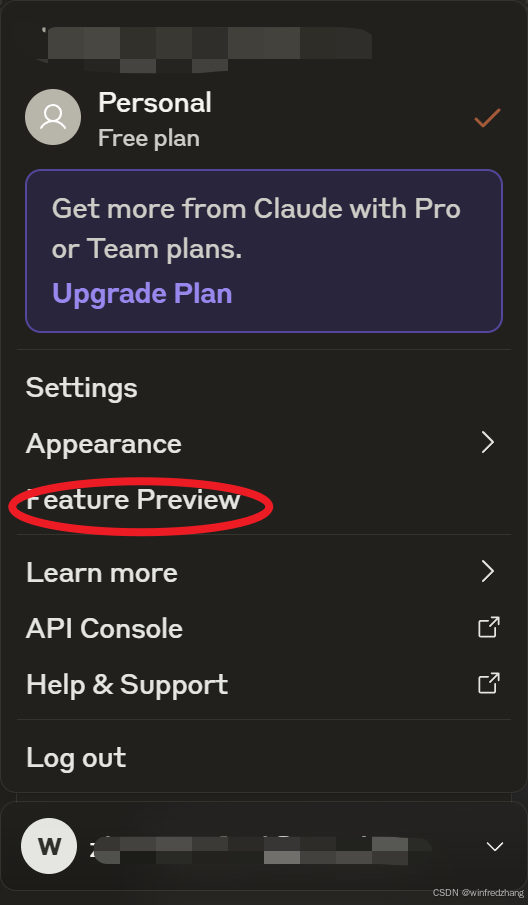Click the Pro or Team plans banner
528x905 pixels.
pos(264,250)
